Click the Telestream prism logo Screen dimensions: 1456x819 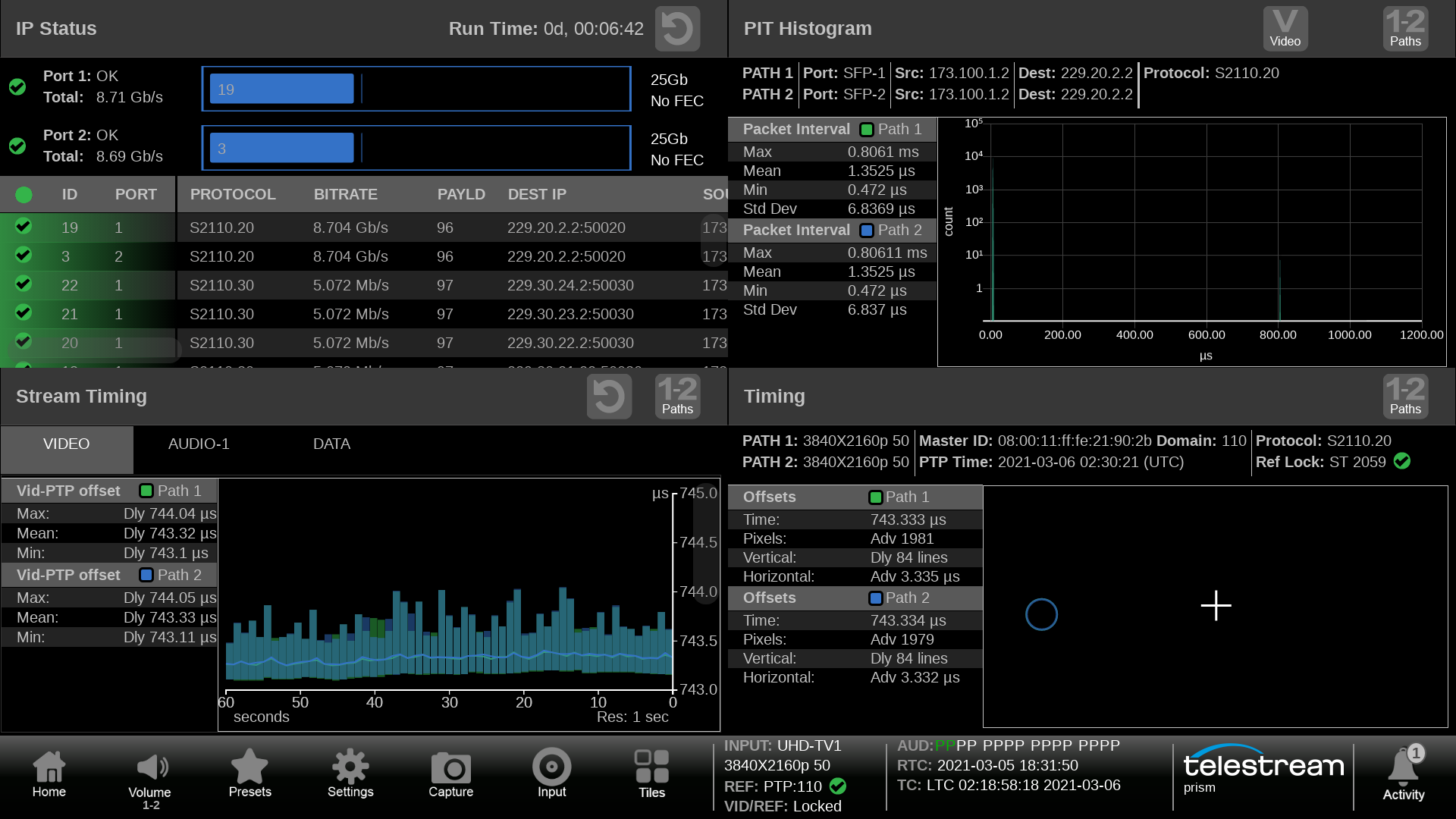[1263, 769]
